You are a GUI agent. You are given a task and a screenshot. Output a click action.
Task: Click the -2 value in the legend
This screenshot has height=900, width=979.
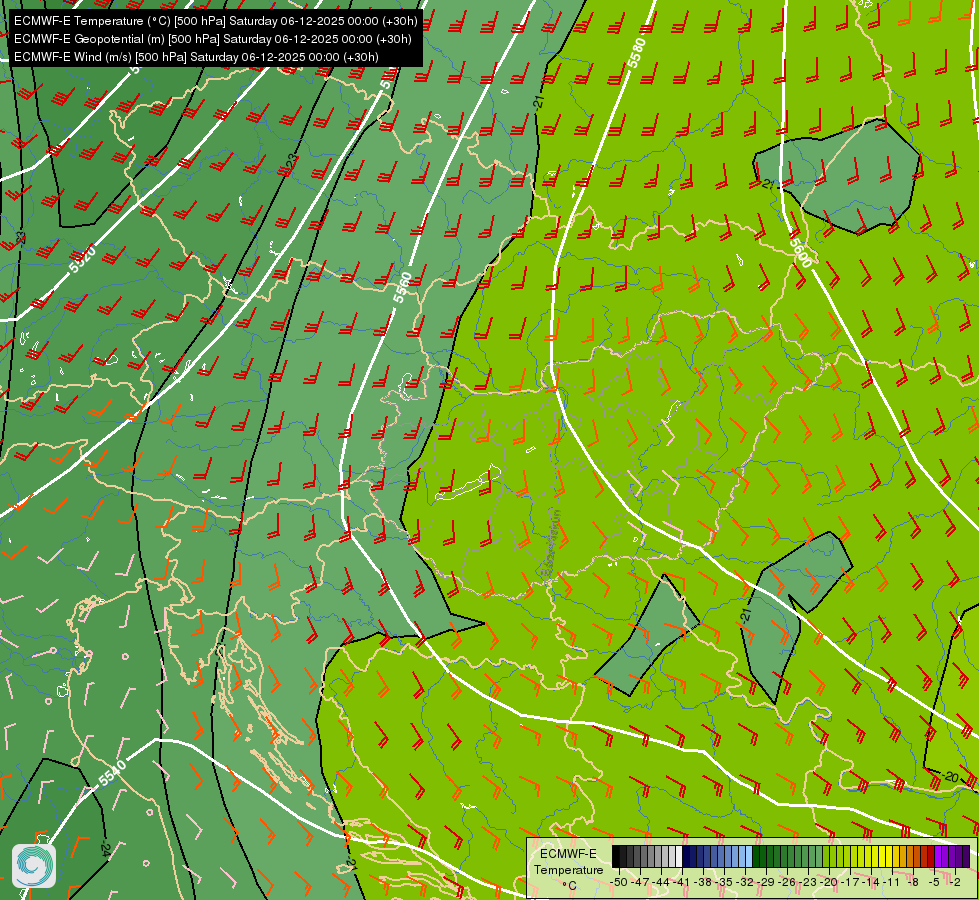[x=953, y=882]
